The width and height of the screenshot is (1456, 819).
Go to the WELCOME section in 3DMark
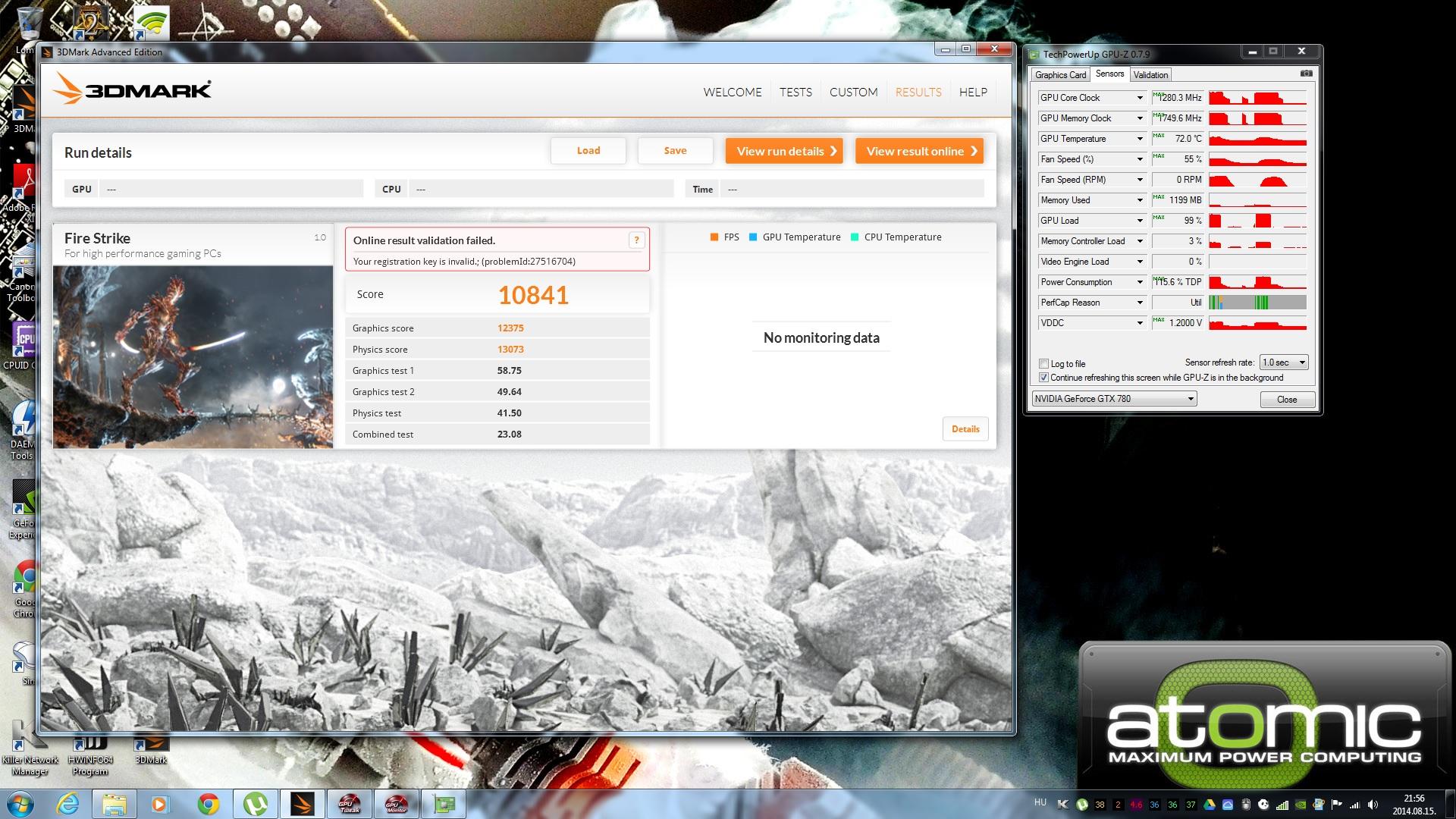(x=733, y=92)
